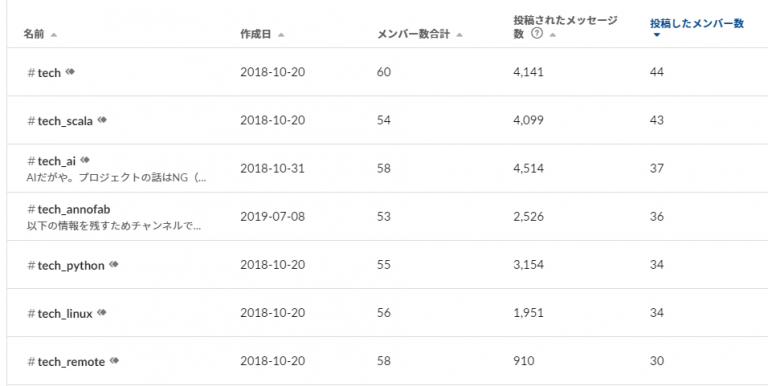The height and width of the screenshot is (386, 768).
Task: Toggle sort arrow for 投稿されたメッセージ数
Action: [552, 35]
